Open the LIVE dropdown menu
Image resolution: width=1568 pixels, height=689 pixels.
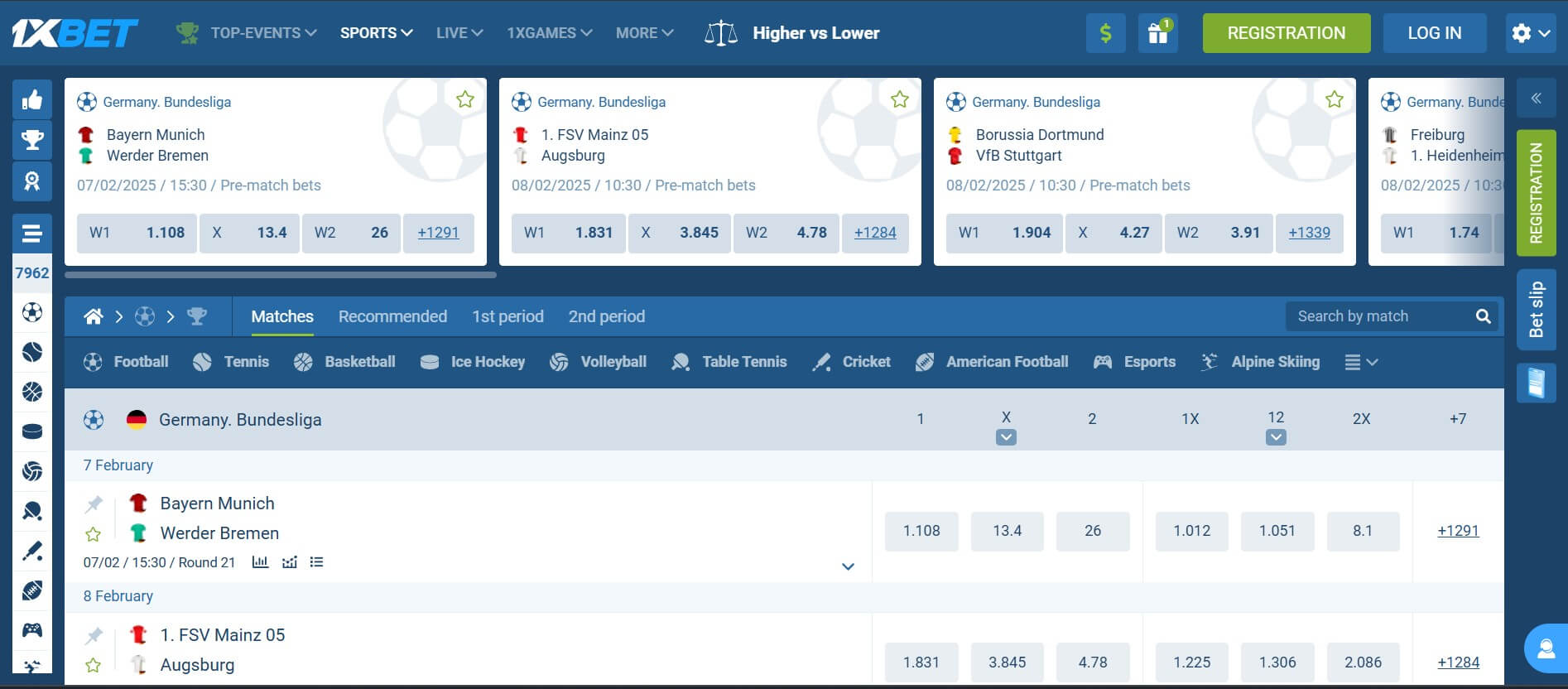[459, 33]
